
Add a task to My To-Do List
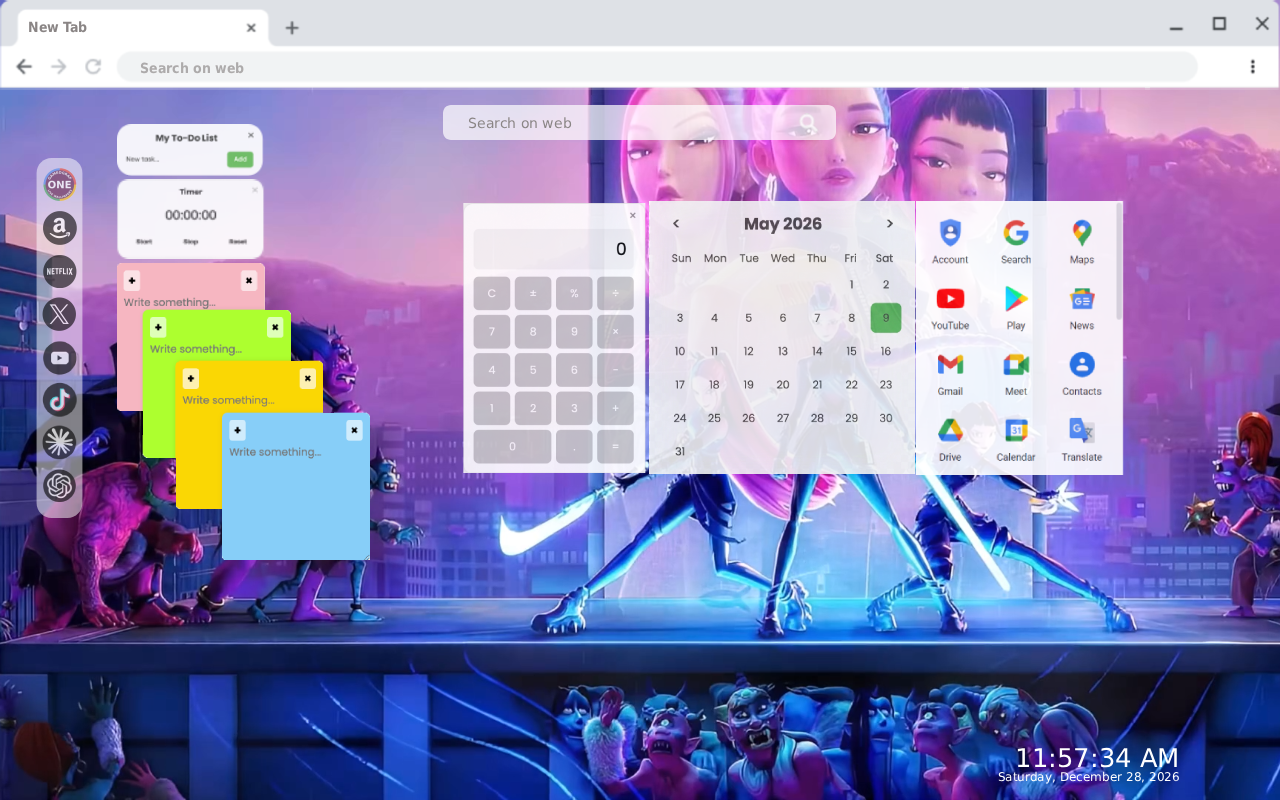(239, 159)
